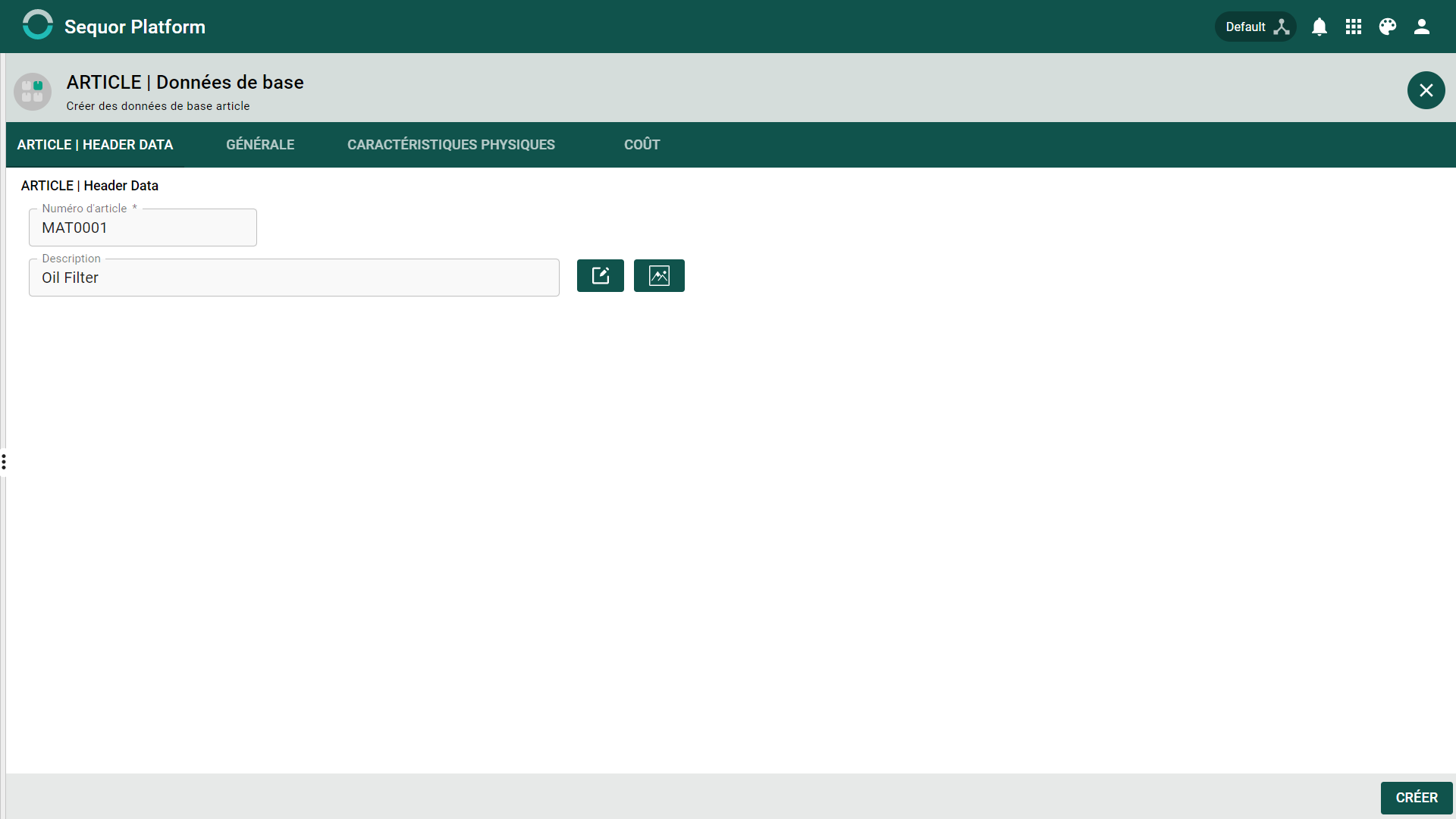The height and width of the screenshot is (819, 1456).
Task: Open the user account icon
Action: [1422, 27]
